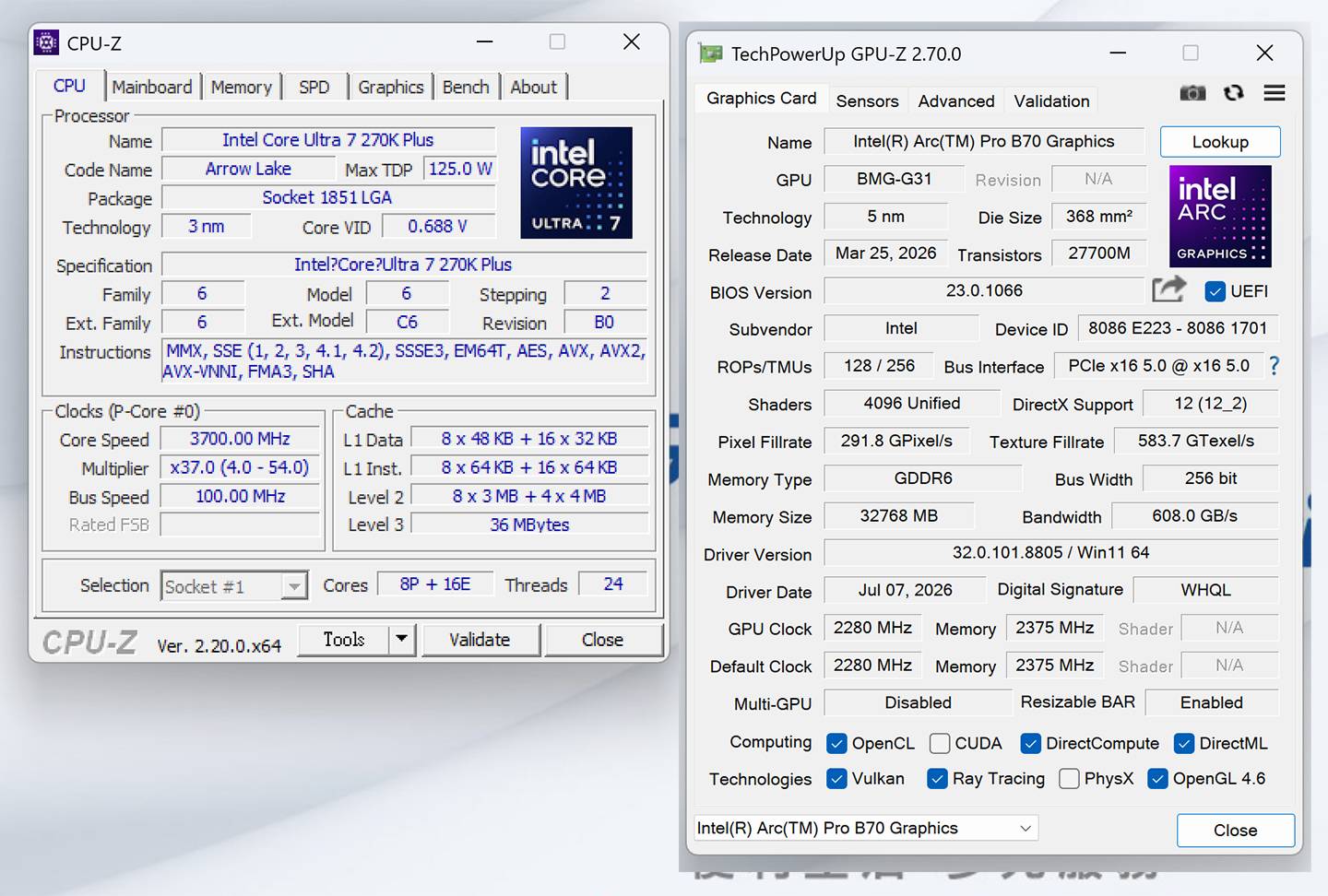The width and height of the screenshot is (1328, 896).
Task: Click the Max TDP value 125.0 W
Action: 460,169
